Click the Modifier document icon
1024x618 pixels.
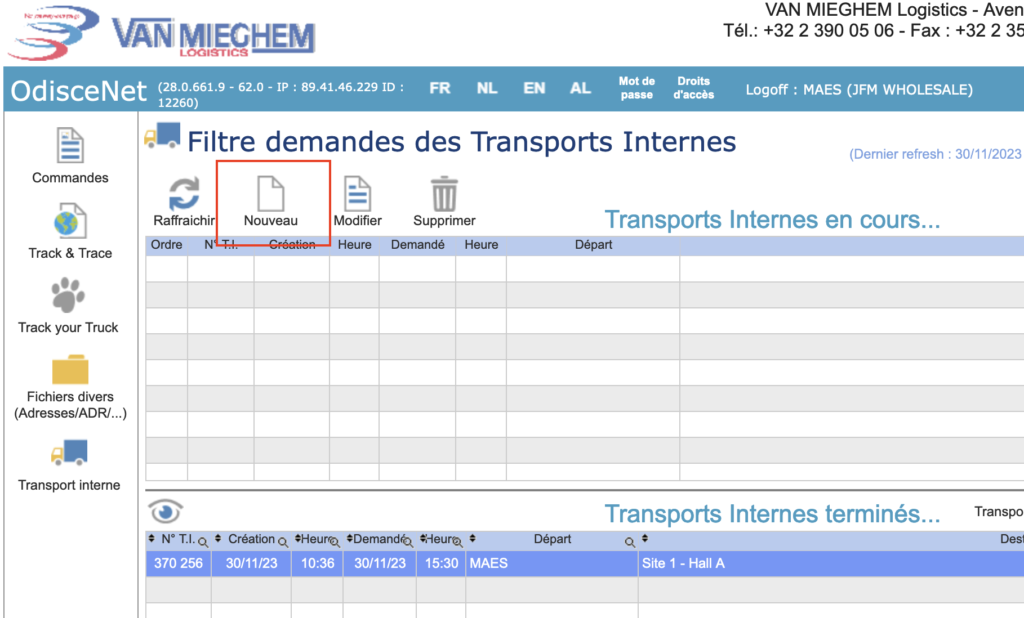[x=357, y=193]
